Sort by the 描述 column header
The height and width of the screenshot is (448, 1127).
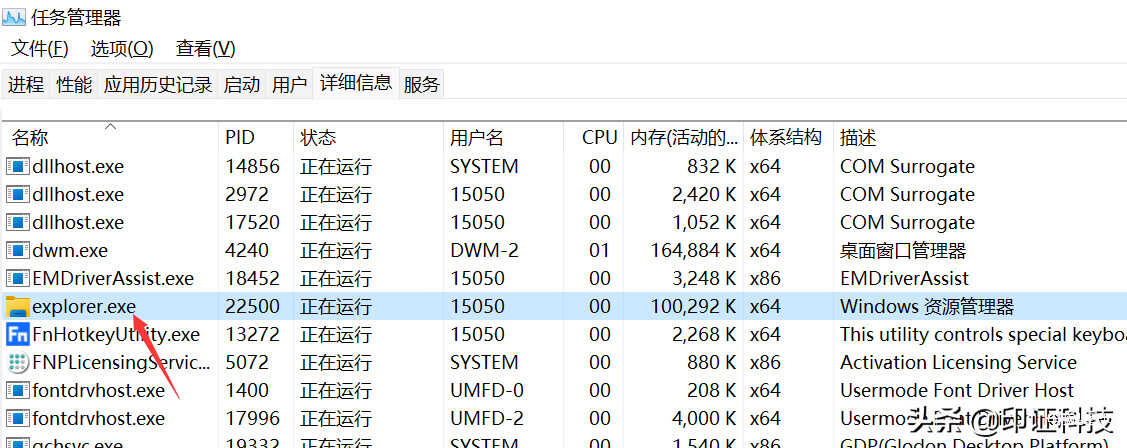click(x=980, y=137)
